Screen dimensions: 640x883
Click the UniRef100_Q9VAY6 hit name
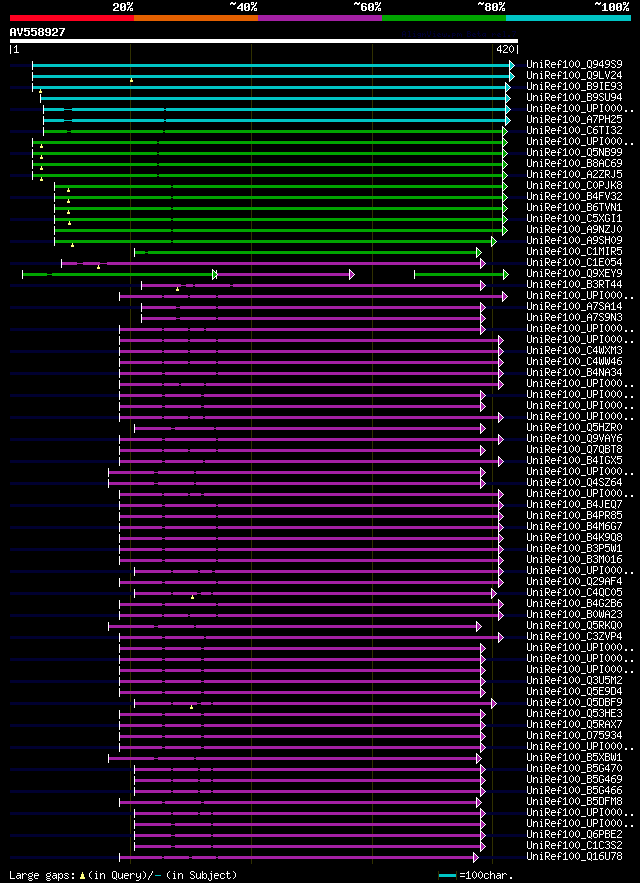pos(574,438)
